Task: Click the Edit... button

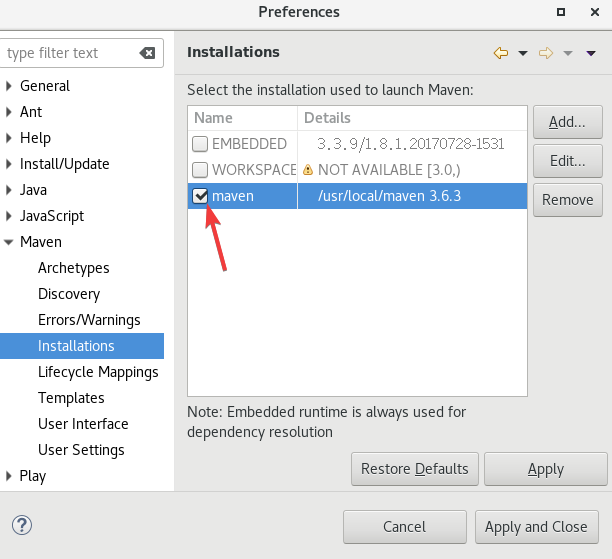Action: tap(568, 161)
